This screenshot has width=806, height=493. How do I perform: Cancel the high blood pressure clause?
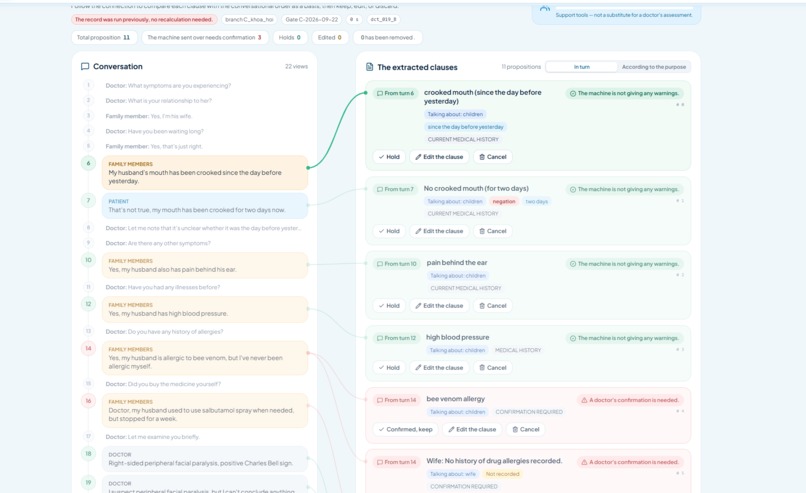click(x=492, y=368)
